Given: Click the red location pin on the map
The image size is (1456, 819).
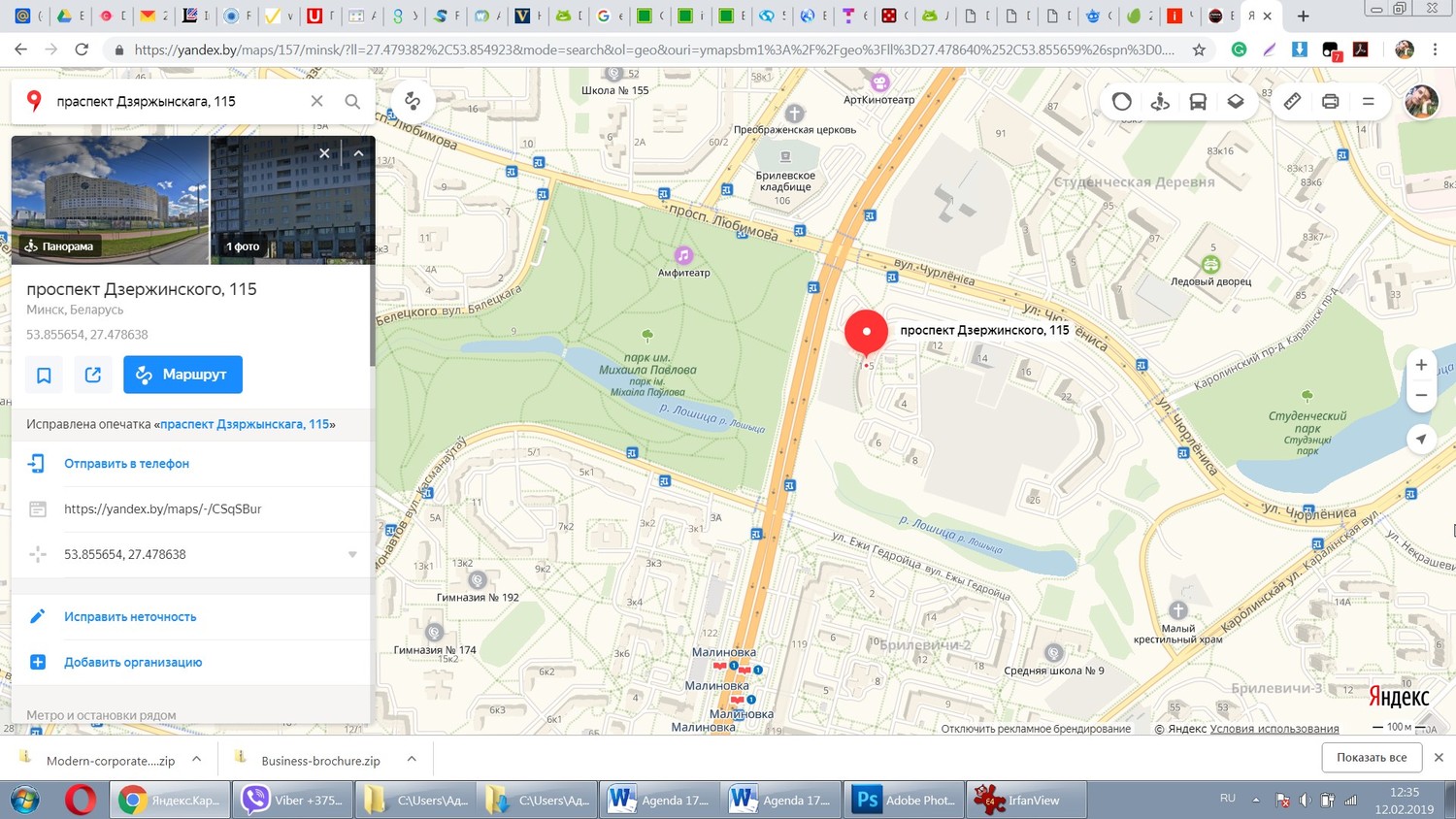Looking at the screenshot, I should (x=866, y=335).
